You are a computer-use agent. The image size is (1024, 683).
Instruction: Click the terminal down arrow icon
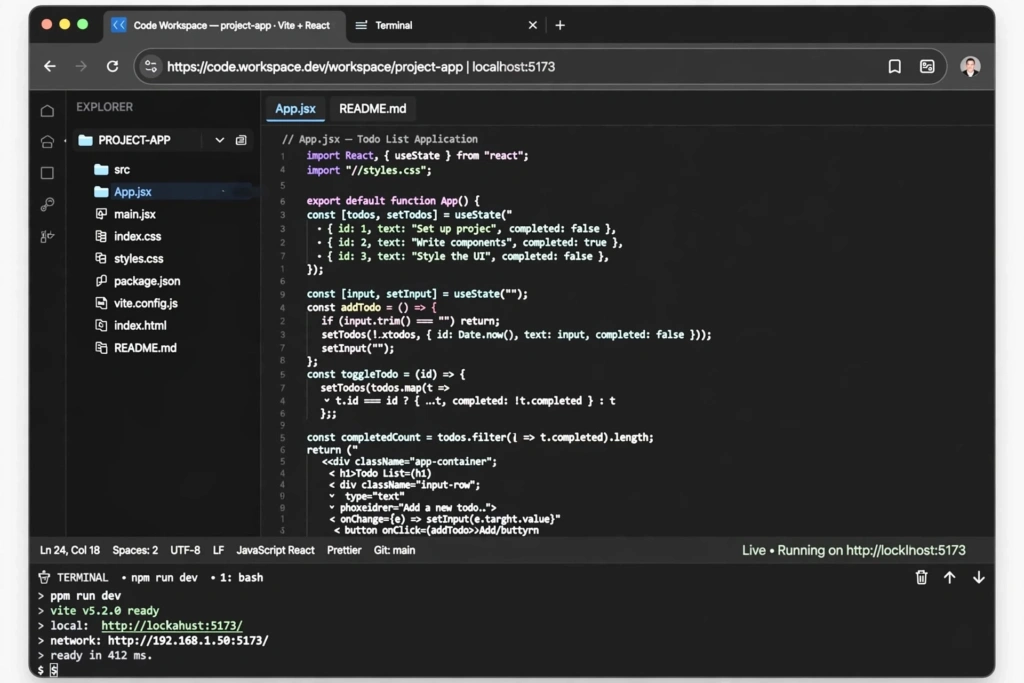[x=978, y=577]
